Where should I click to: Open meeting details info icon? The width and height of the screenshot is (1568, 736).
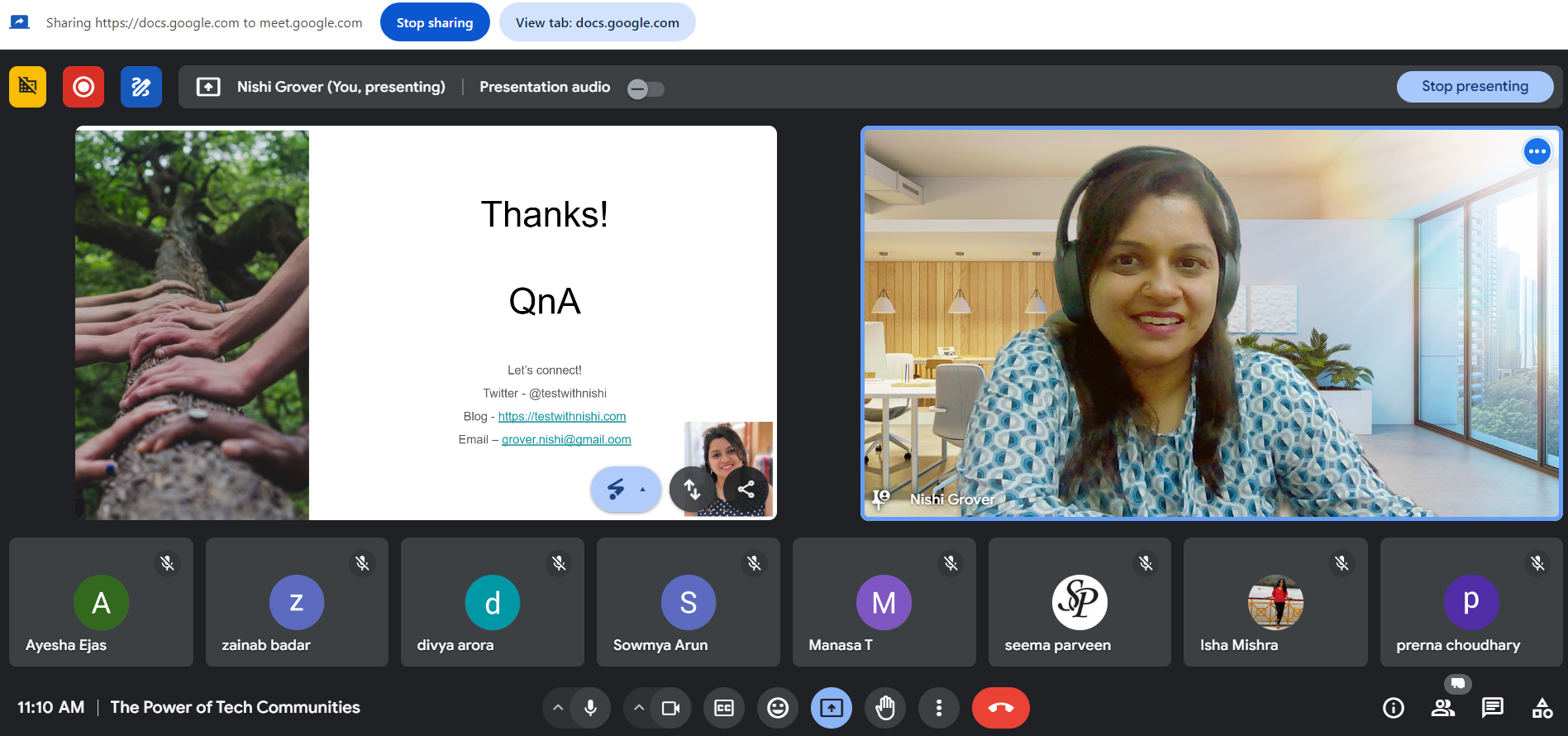pos(1394,708)
